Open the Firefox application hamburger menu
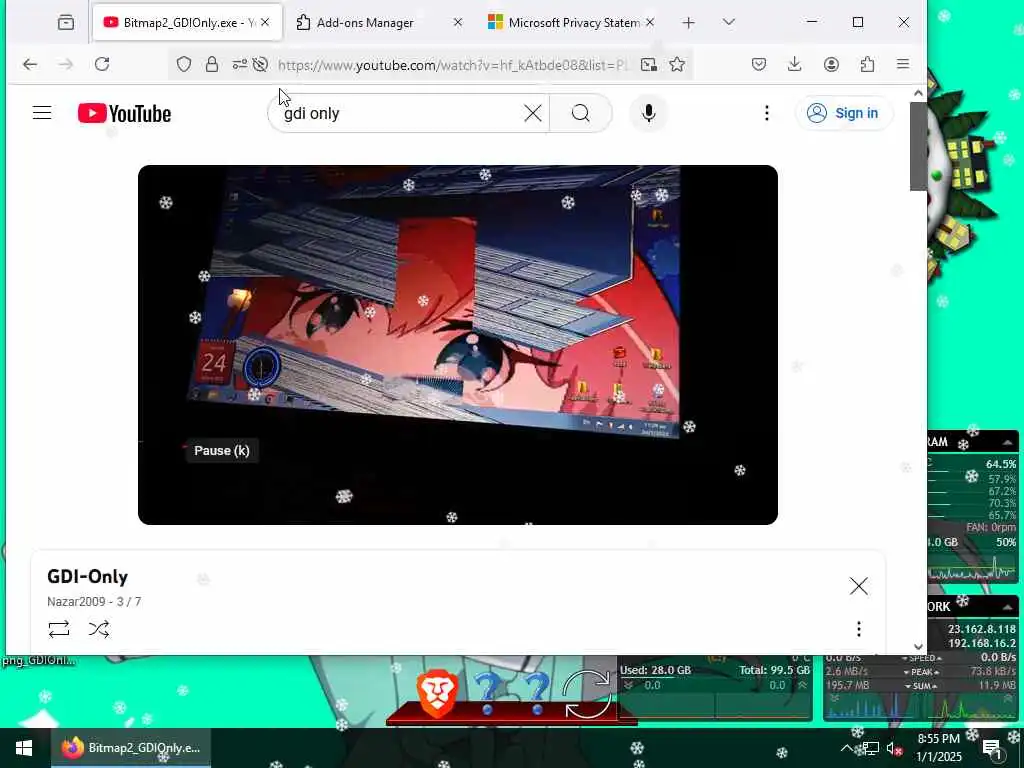Image resolution: width=1024 pixels, height=768 pixels. pos(903,64)
